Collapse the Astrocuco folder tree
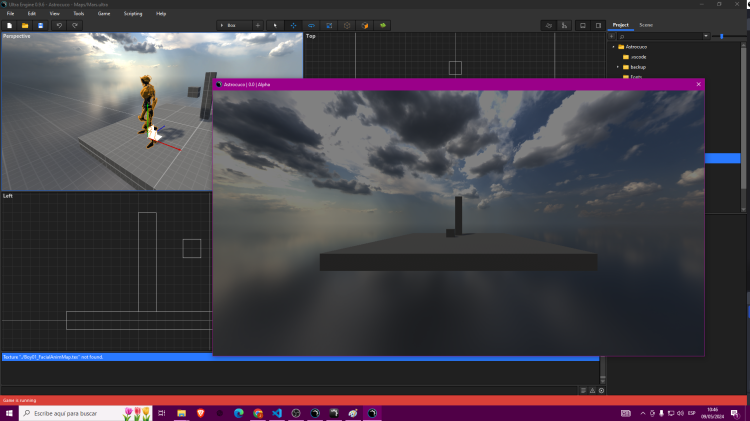The height and width of the screenshot is (421, 750). coord(615,47)
